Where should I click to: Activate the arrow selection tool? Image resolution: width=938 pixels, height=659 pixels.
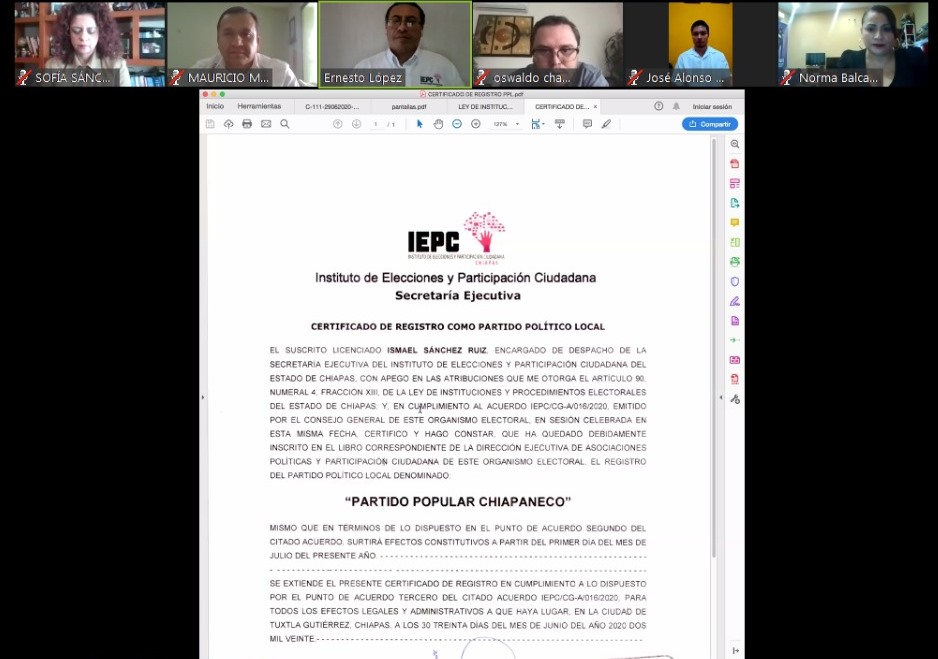coord(420,124)
